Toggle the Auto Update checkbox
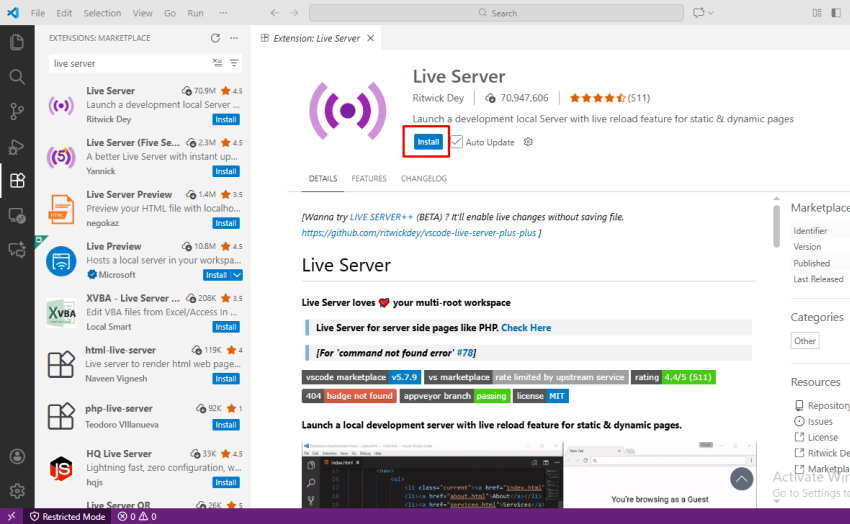Screen dimensions: 850x524 pyautogui.click(x=456, y=142)
